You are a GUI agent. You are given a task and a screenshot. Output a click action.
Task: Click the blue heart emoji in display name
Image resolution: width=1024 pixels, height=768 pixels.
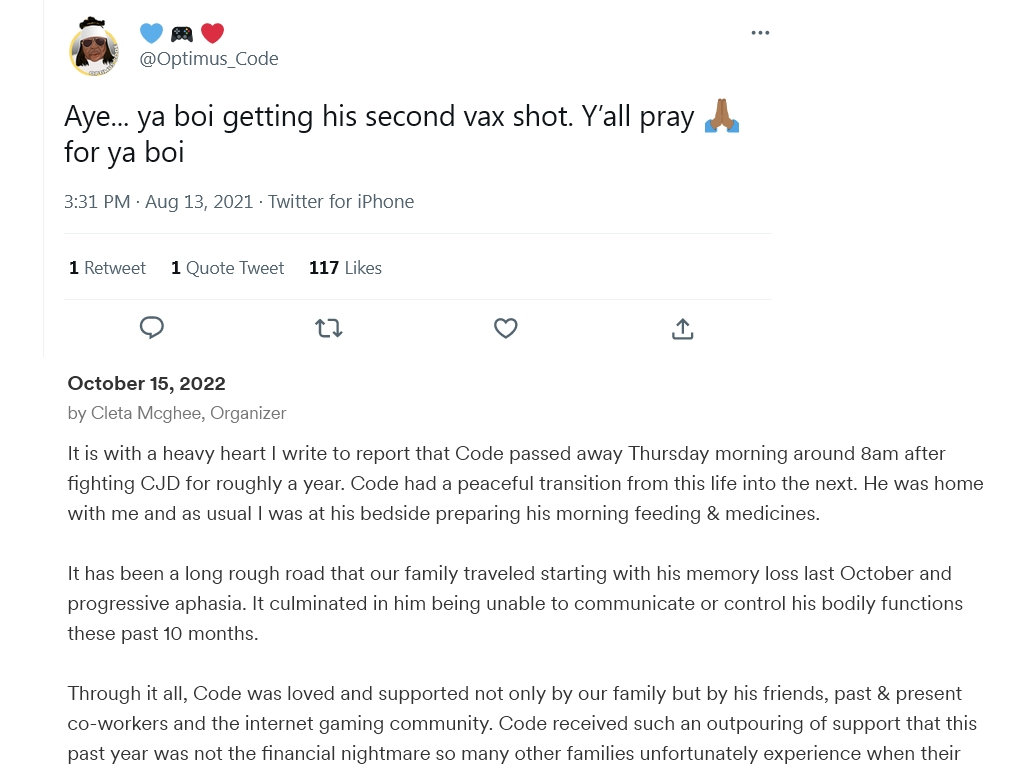151,33
